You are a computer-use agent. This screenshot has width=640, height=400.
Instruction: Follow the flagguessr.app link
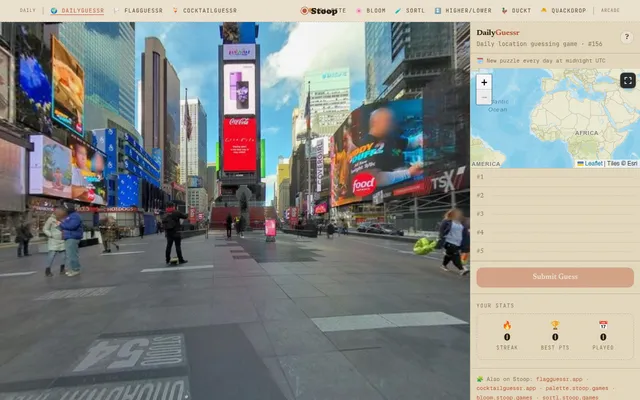tap(559, 379)
